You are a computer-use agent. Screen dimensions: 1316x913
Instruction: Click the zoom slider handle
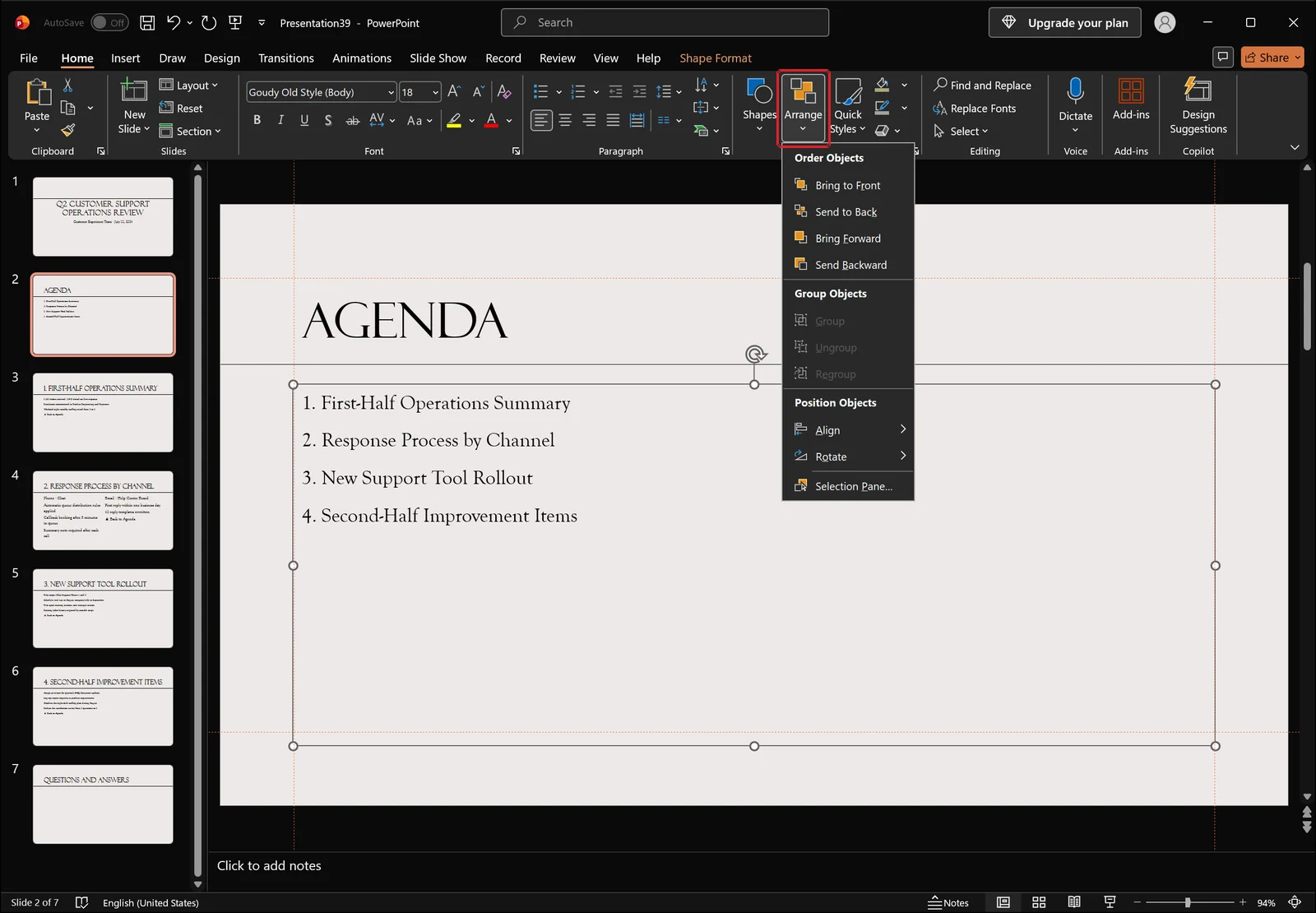[1188, 902]
